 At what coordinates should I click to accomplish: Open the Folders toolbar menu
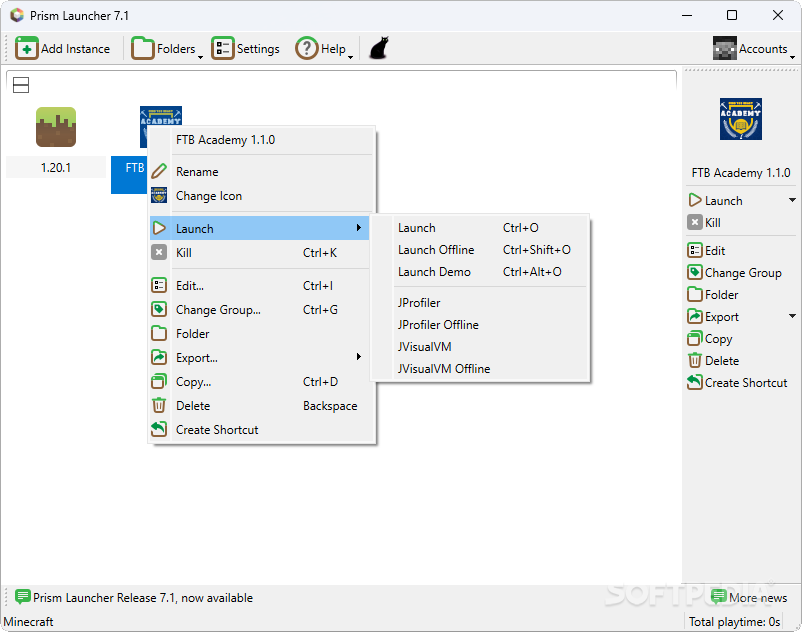pos(167,49)
